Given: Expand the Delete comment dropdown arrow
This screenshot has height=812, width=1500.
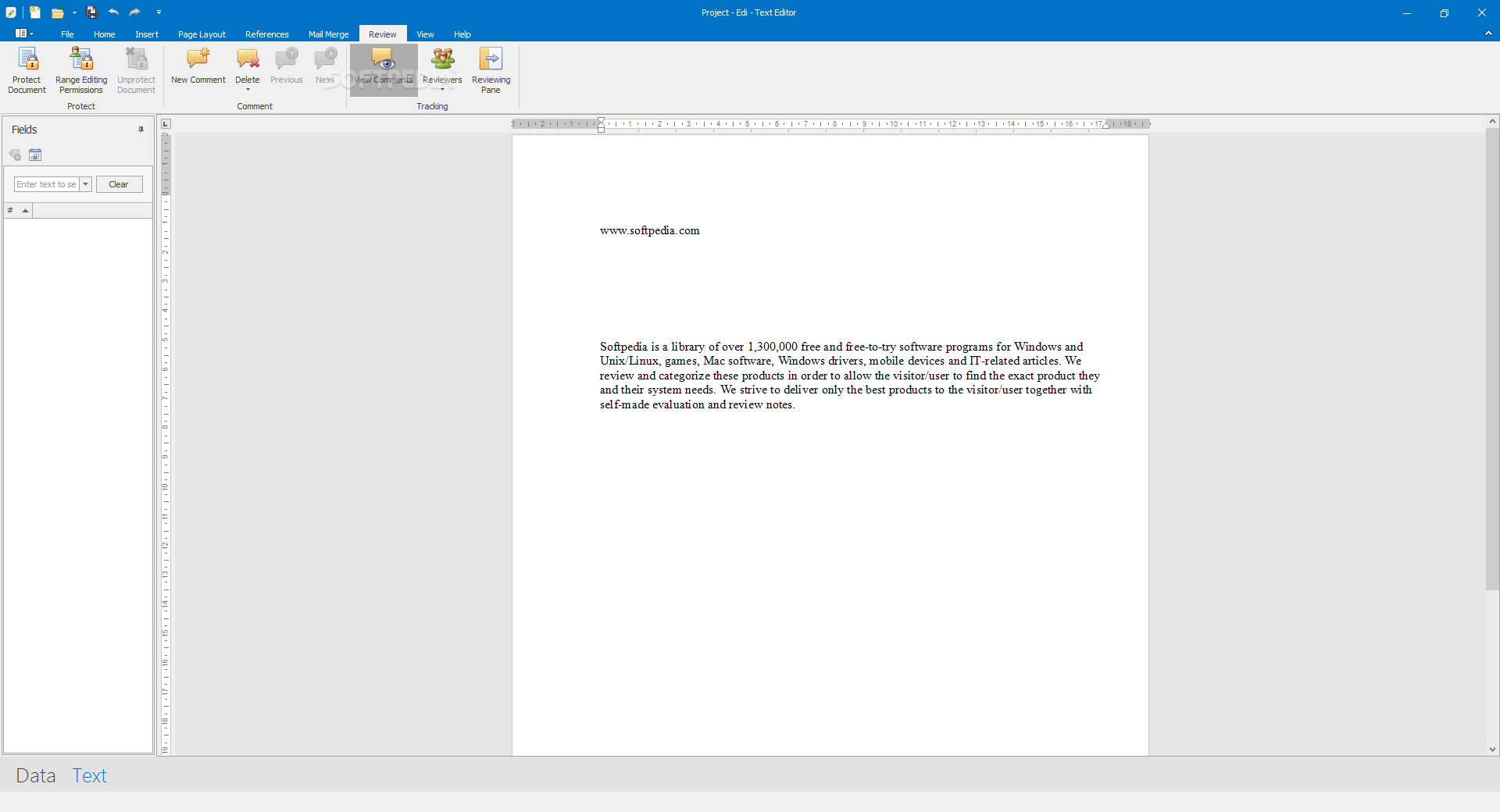Looking at the screenshot, I should 248,89.
